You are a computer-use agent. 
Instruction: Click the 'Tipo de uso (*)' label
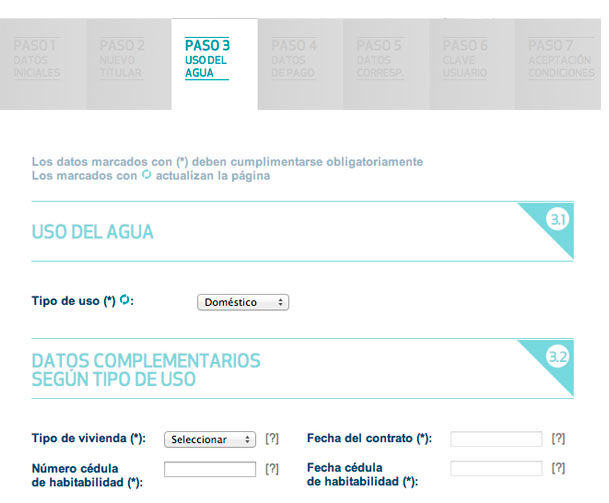click(74, 301)
